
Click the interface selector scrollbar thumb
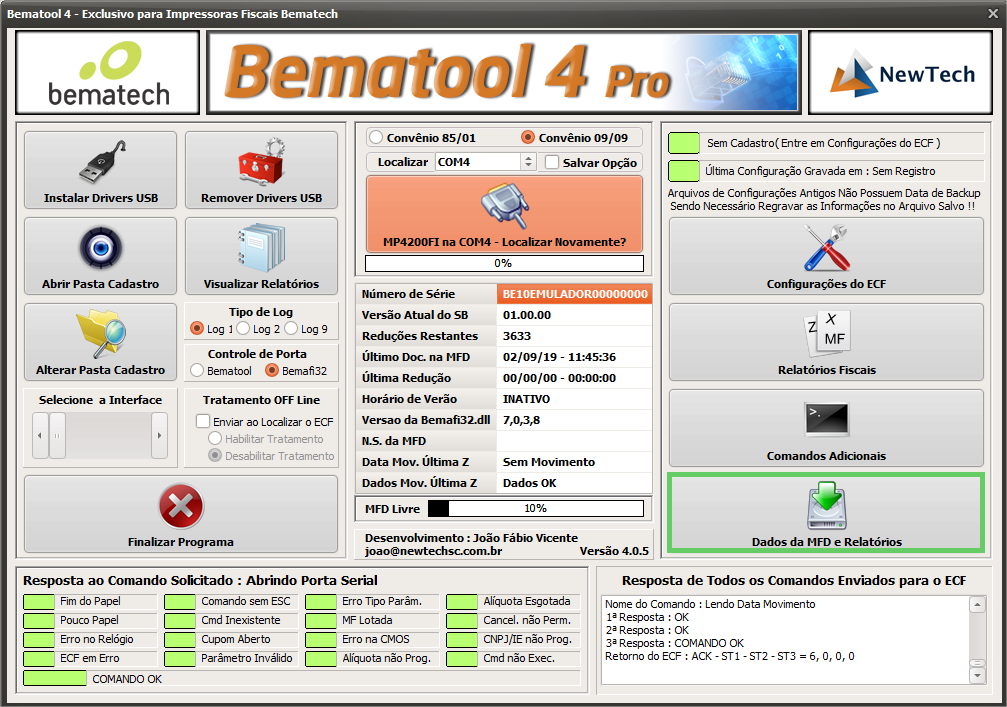pyautogui.click(x=57, y=435)
